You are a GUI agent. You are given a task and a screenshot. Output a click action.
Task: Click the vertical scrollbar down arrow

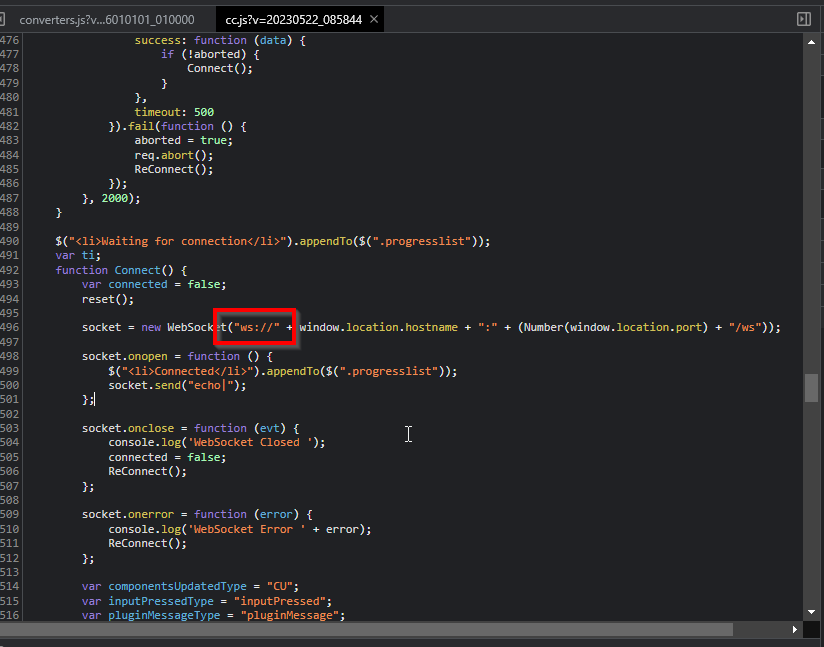(811, 612)
